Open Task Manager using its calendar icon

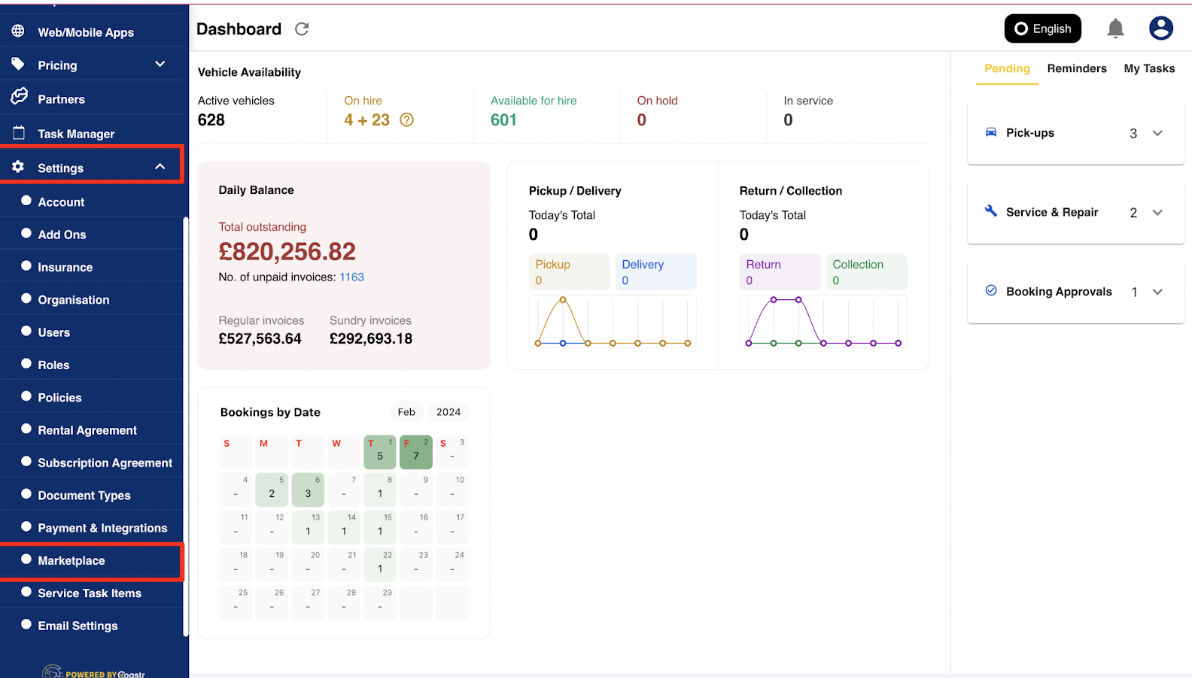[16, 132]
